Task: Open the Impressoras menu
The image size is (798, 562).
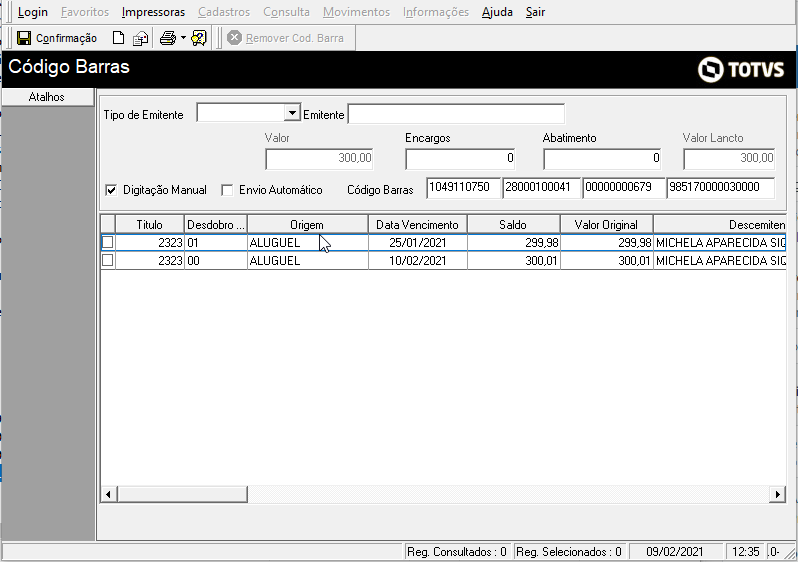Action: [153, 12]
